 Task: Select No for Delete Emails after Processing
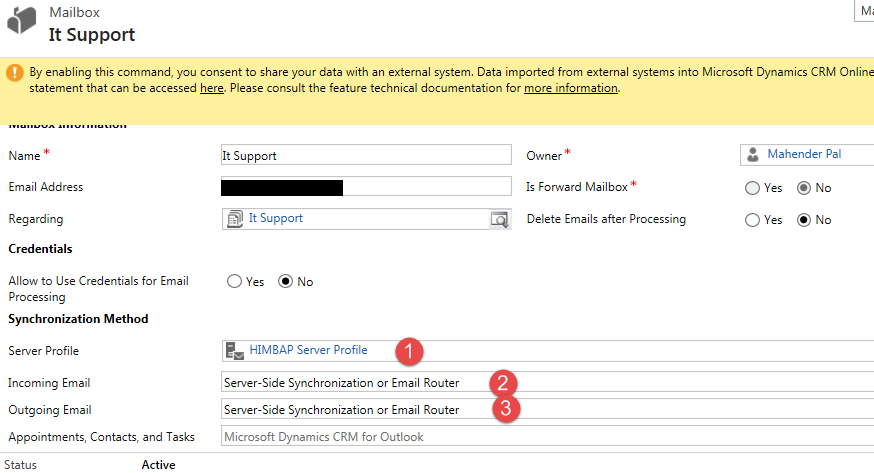coord(804,220)
